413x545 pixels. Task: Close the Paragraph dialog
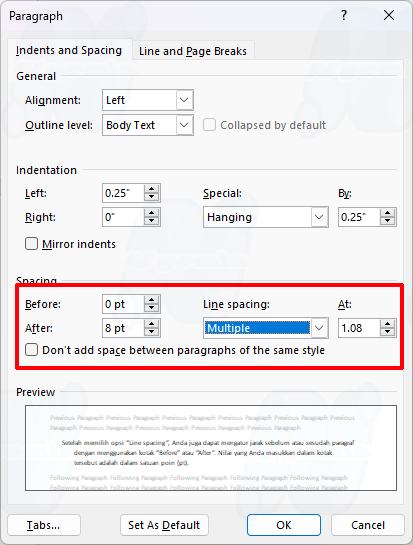pos(389,15)
